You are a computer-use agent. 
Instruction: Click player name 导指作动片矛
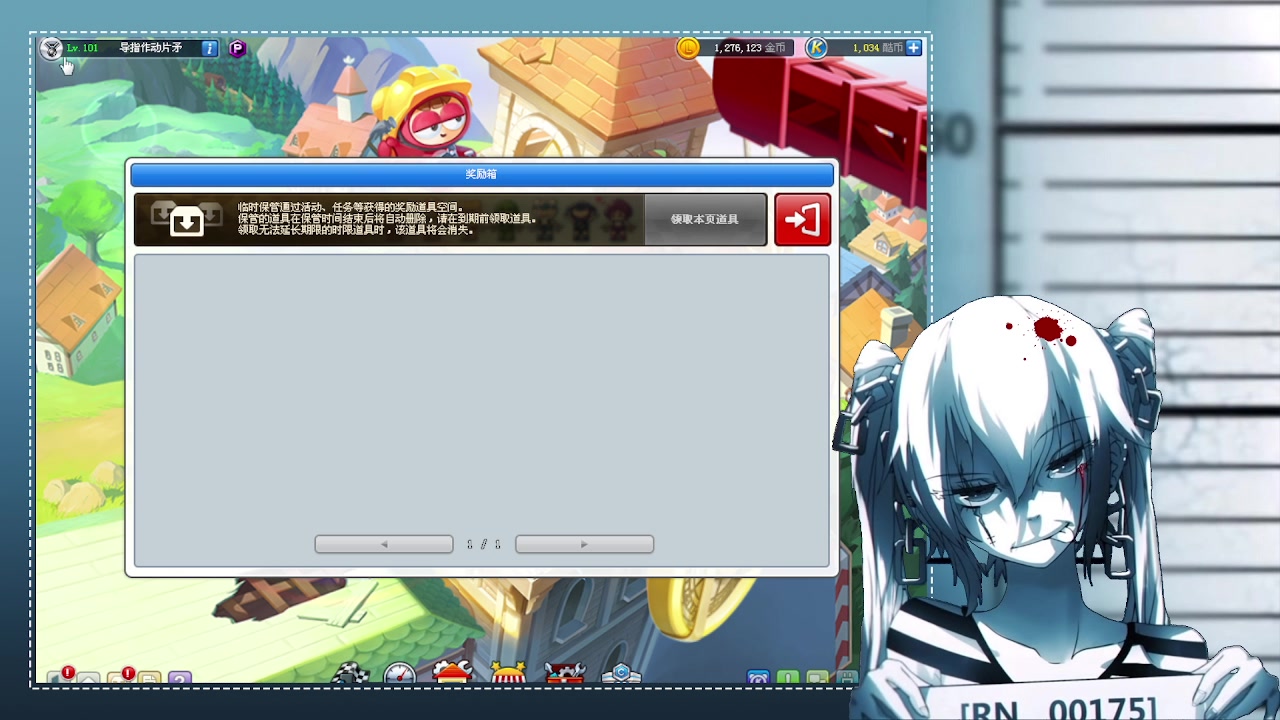(x=151, y=48)
